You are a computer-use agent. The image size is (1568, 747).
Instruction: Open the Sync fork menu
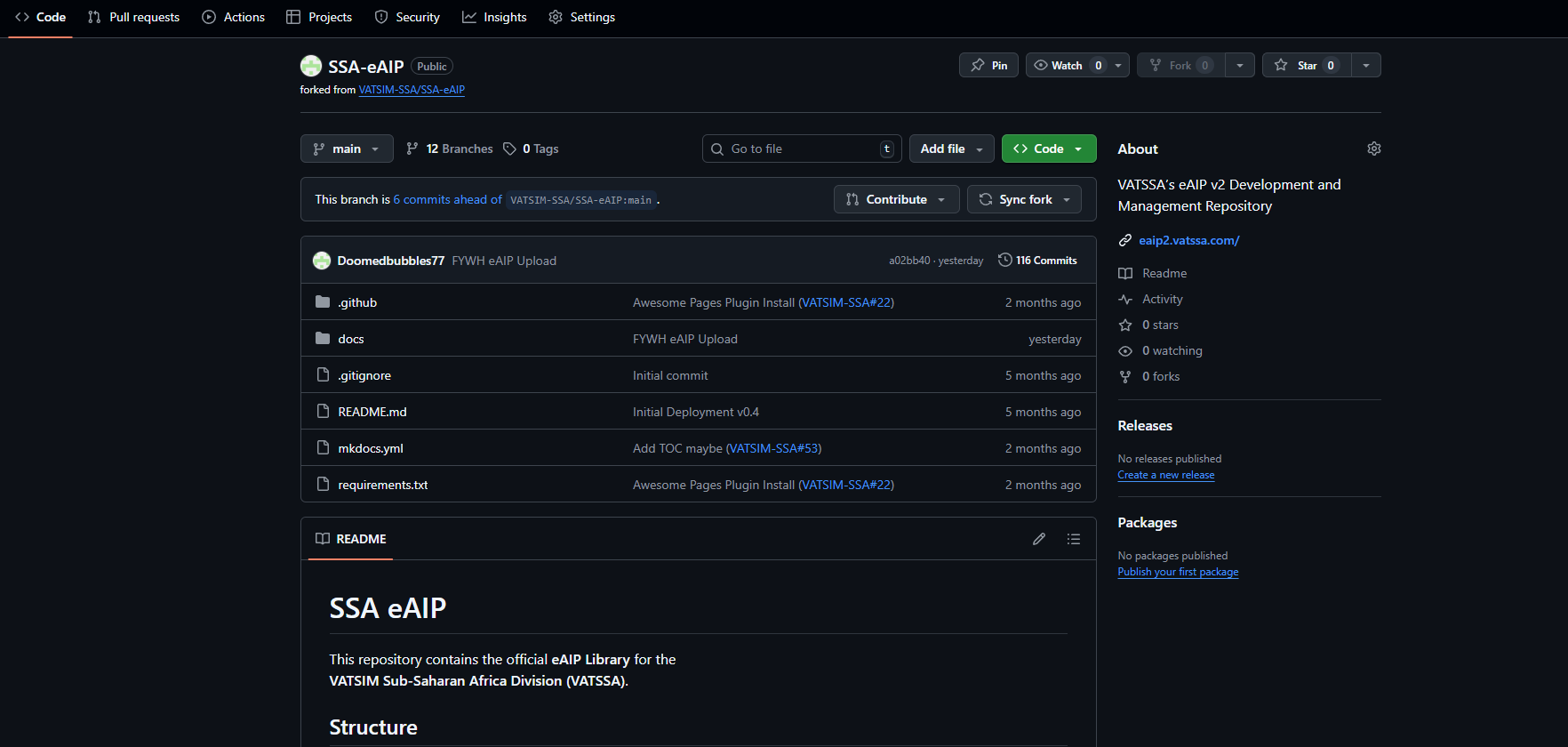pyautogui.click(x=1024, y=199)
